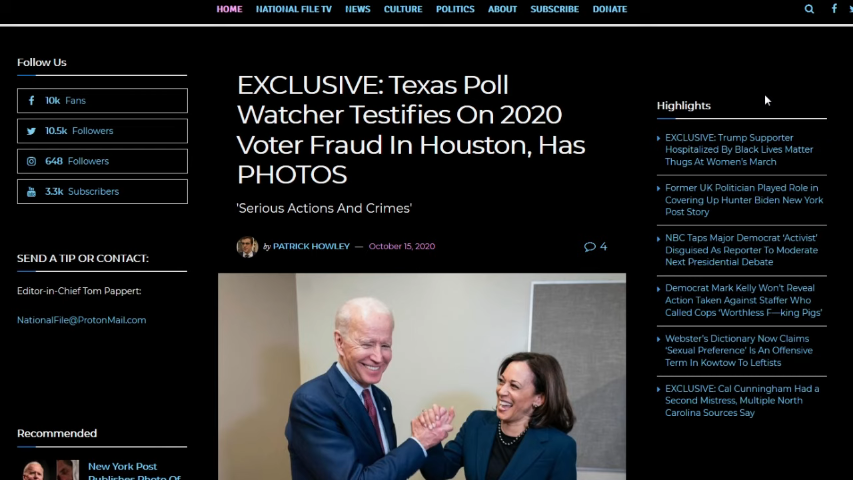Click the DONATE menu link
Screen dimensions: 853x480
[x=610, y=9]
